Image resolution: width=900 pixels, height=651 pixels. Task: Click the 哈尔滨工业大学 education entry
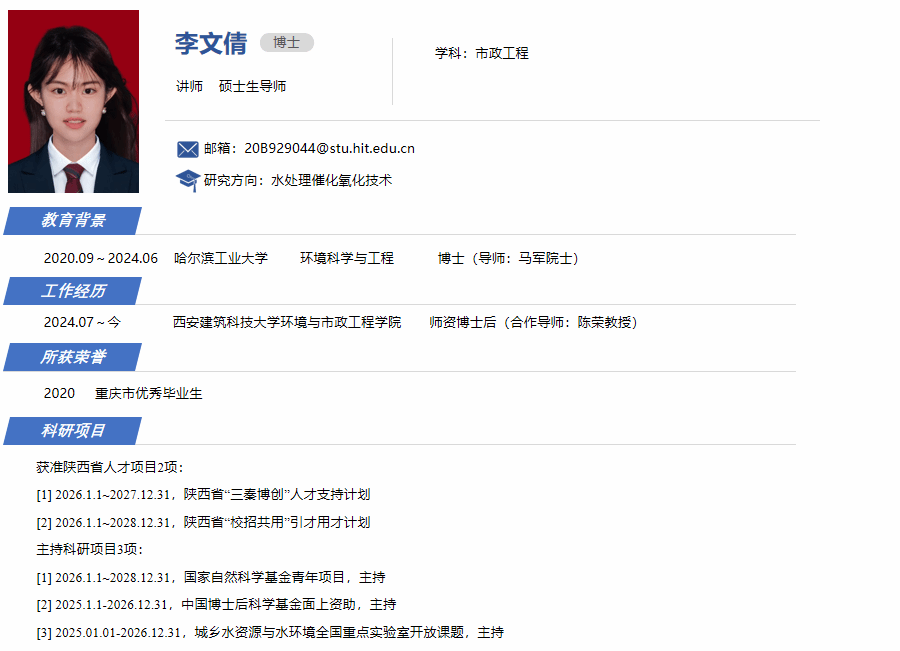[221, 258]
